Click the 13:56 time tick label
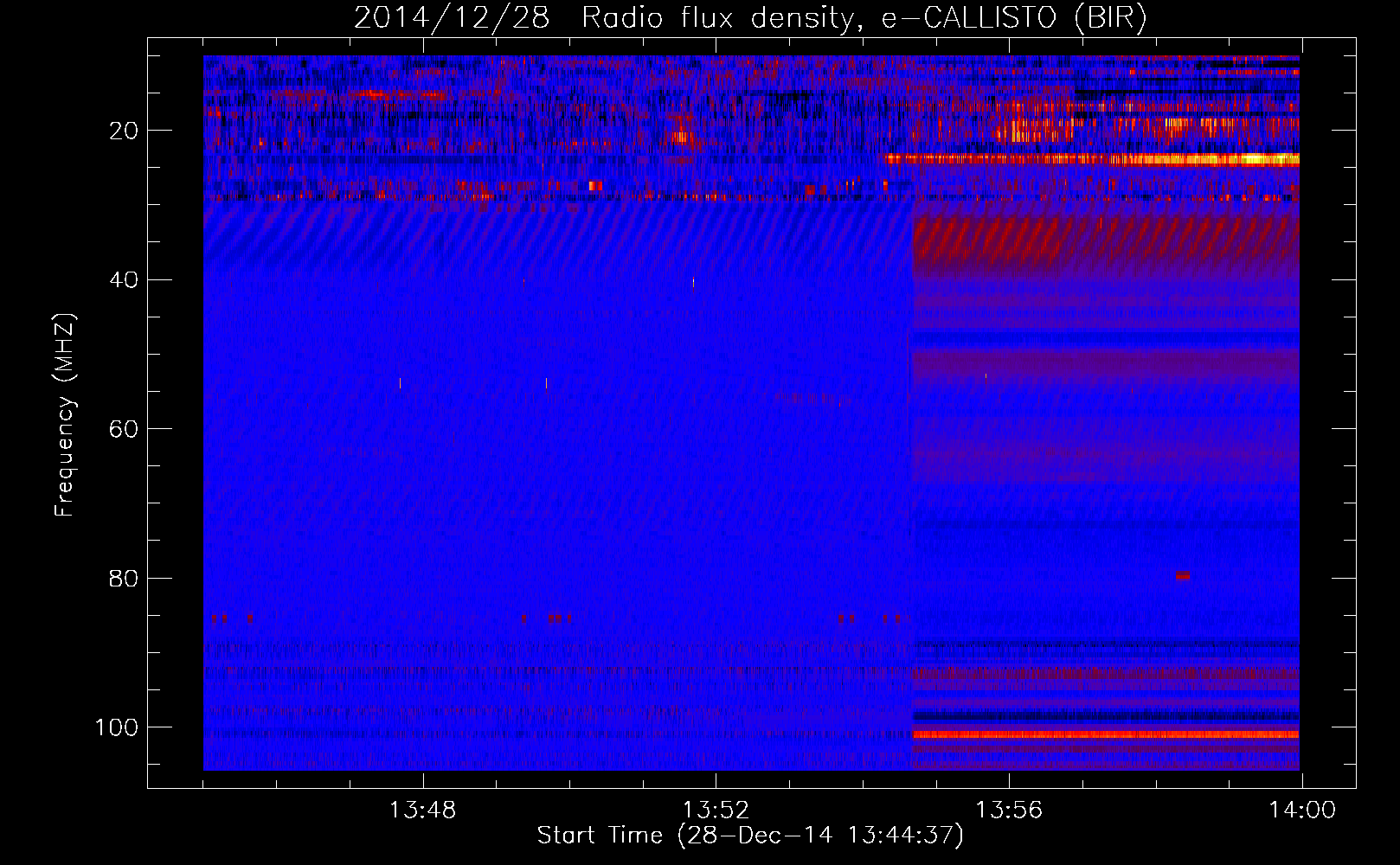1400x865 pixels. tap(1009, 811)
